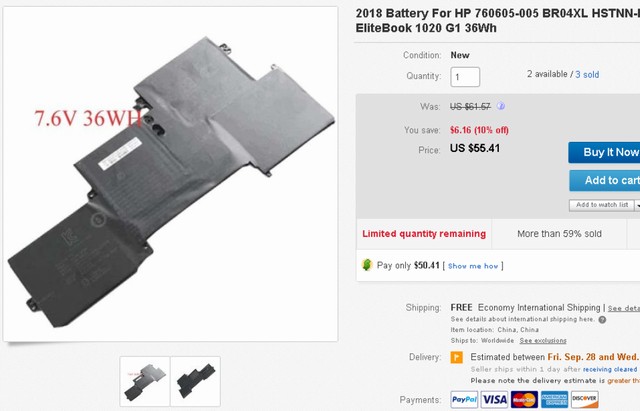Click the Show me how link

[473, 266]
